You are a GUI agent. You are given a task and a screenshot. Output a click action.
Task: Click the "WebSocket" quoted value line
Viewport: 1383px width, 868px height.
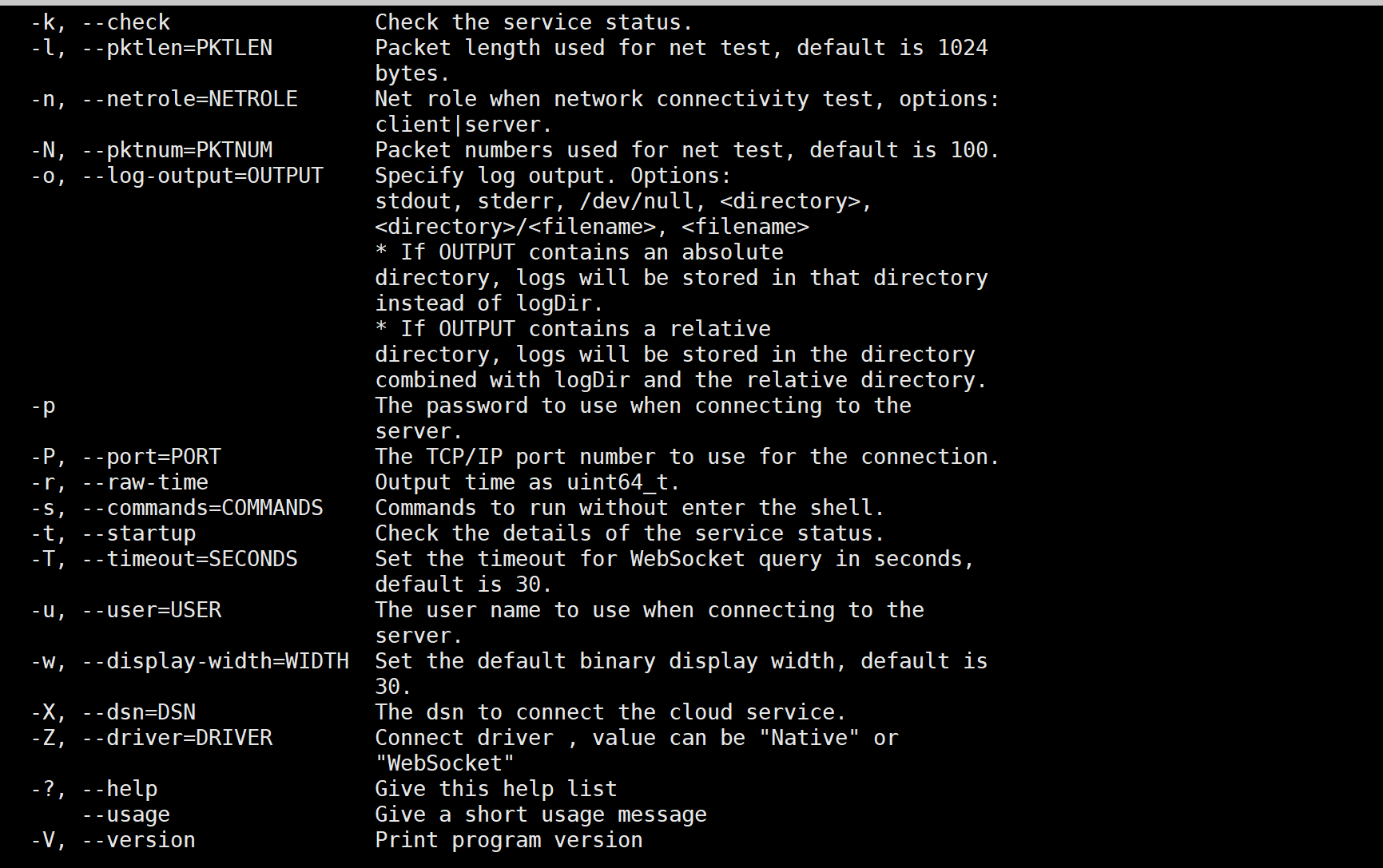coord(445,763)
